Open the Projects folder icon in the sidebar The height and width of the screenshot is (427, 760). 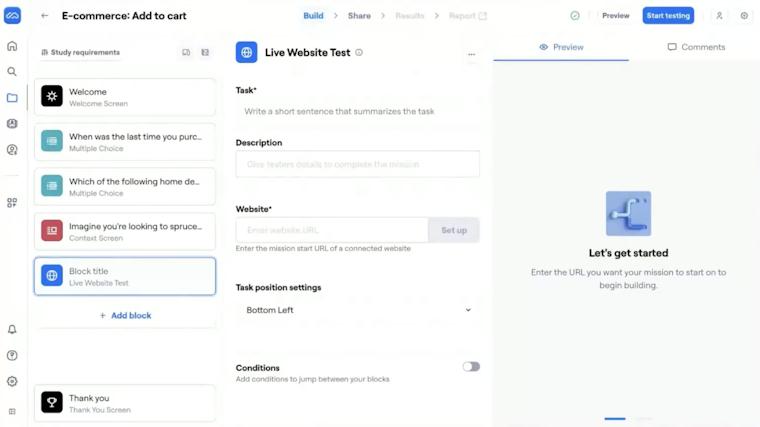coord(12,98)
